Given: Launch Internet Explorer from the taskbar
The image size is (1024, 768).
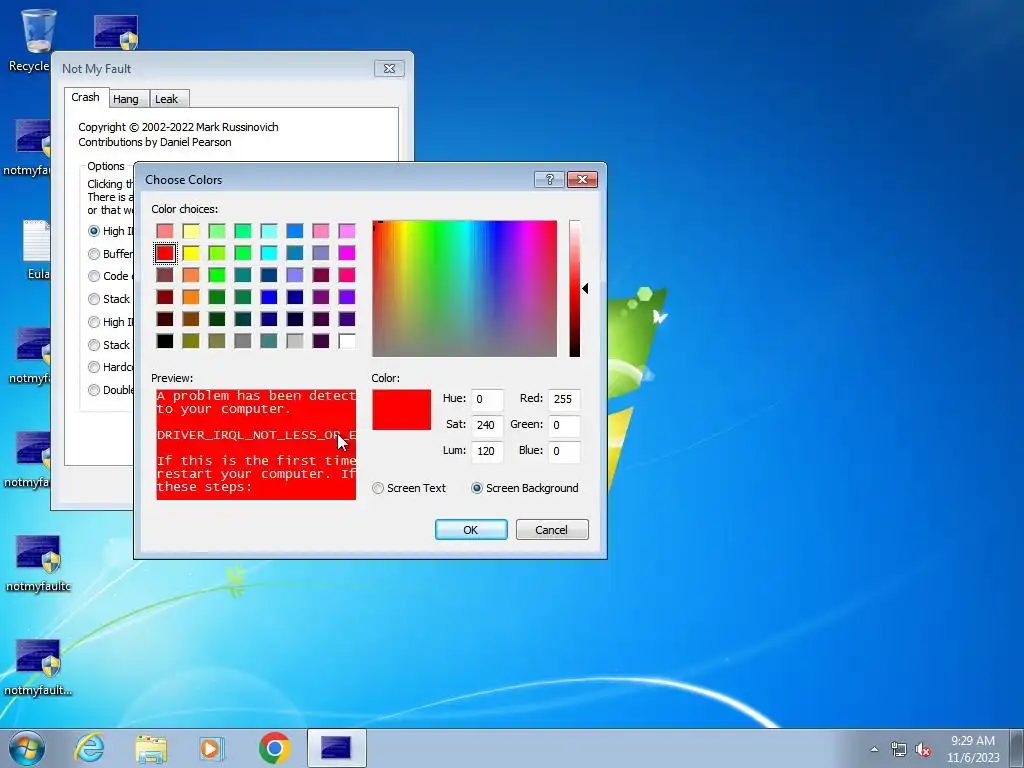Looking at the screenshot, I should pyautogui.click(x=89, y=748).
